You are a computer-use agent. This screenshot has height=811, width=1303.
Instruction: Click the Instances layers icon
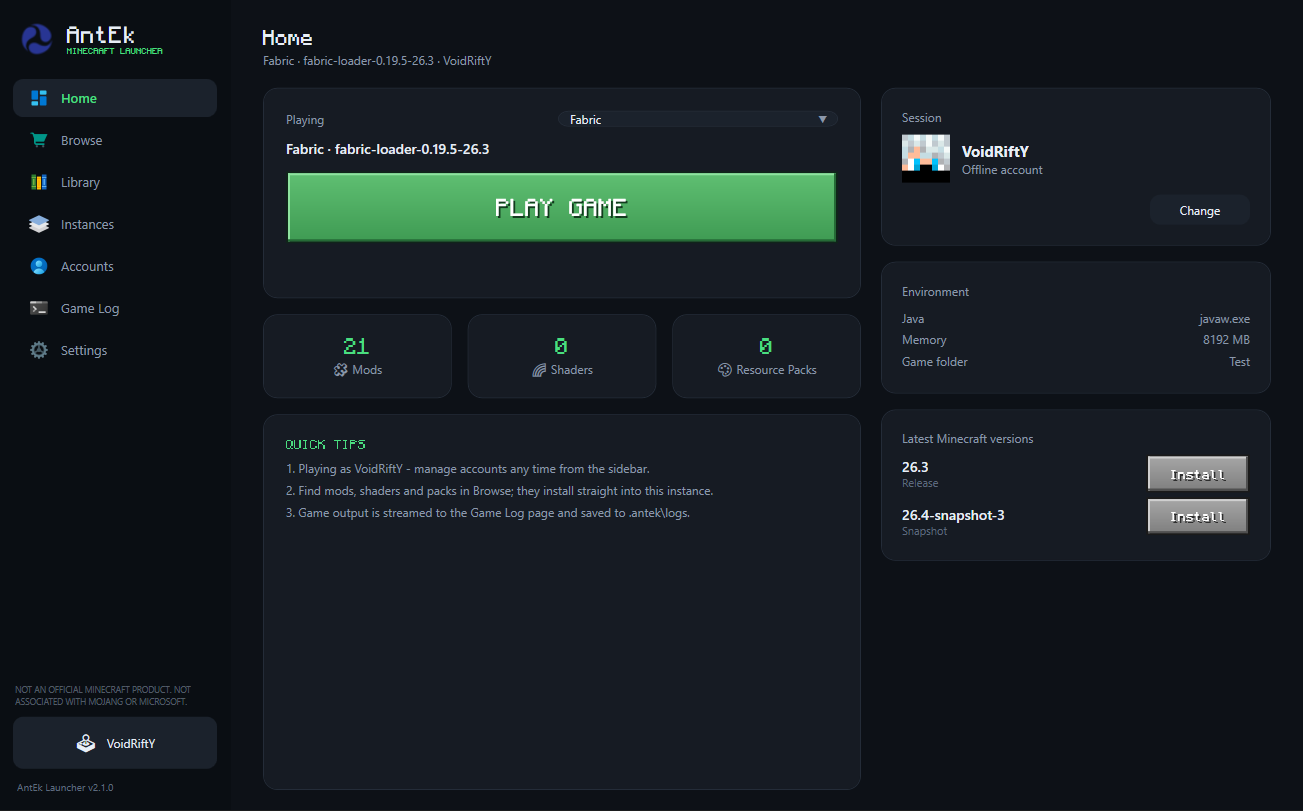(x=39, y=224)
